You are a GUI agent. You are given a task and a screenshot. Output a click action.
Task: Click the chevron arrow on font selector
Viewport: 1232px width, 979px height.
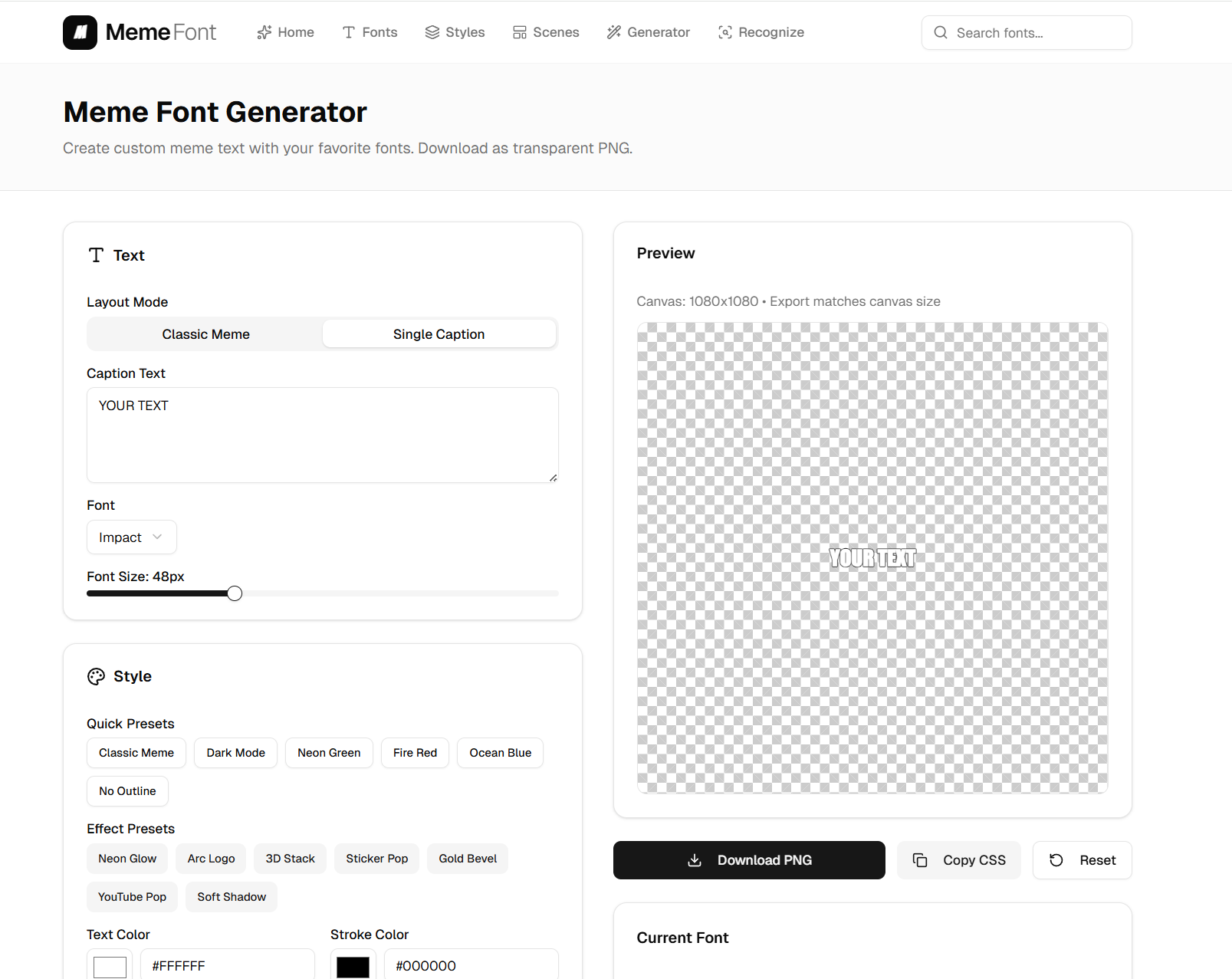[x=157, y=537]
